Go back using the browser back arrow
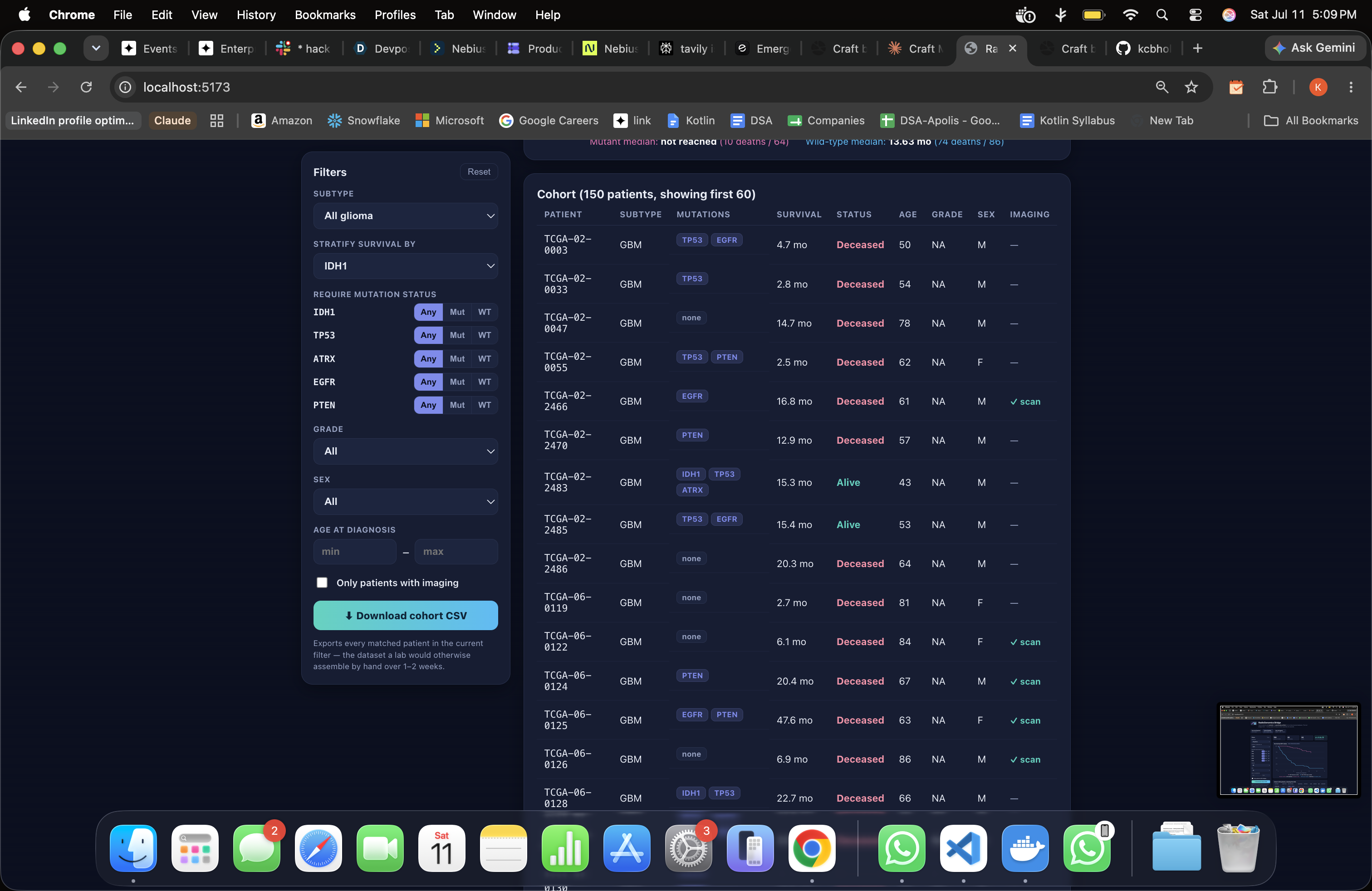Viewport: 1372px width, 891px height. pos(21,87)
